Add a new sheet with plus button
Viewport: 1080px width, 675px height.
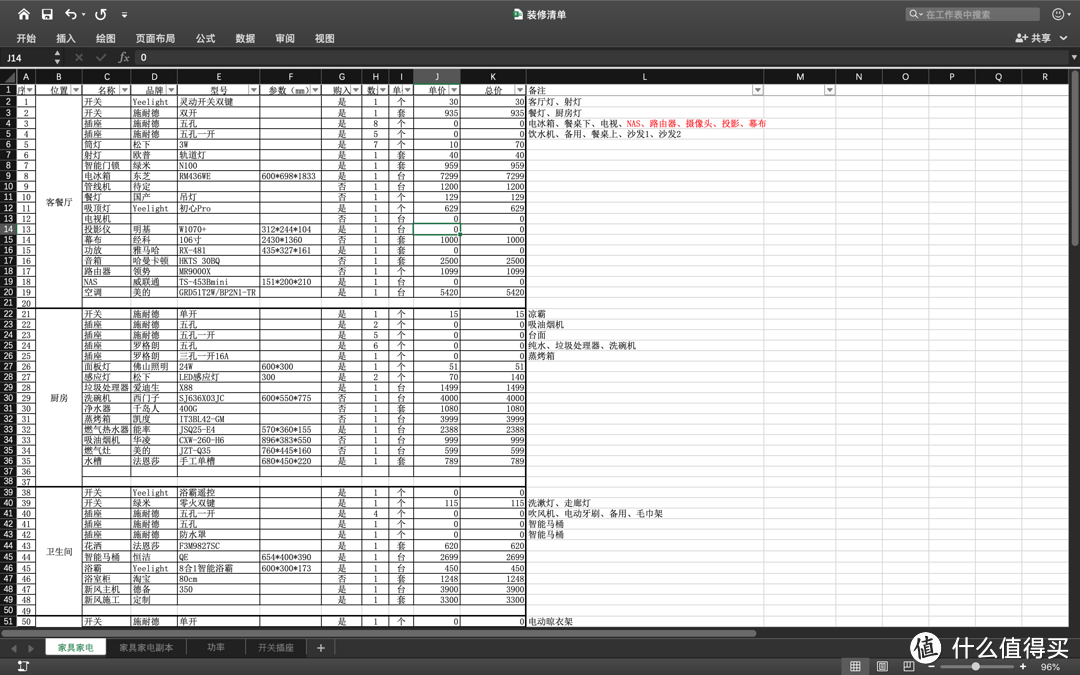tap(320, 647)
